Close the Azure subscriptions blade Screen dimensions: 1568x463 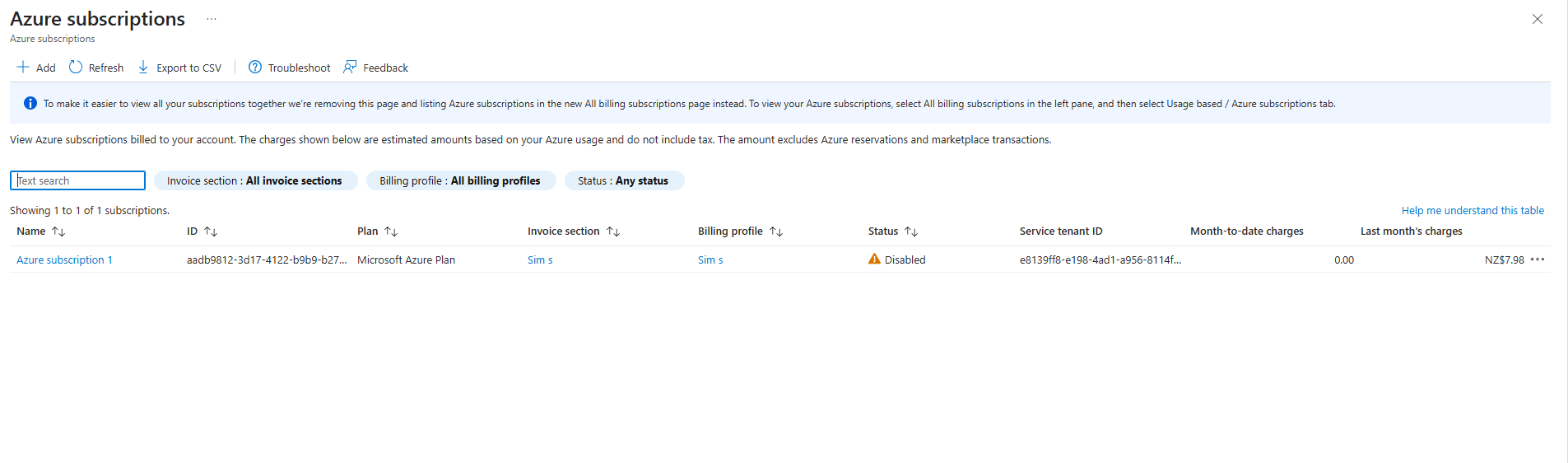pyautogui.click(x=1538, y=19)
